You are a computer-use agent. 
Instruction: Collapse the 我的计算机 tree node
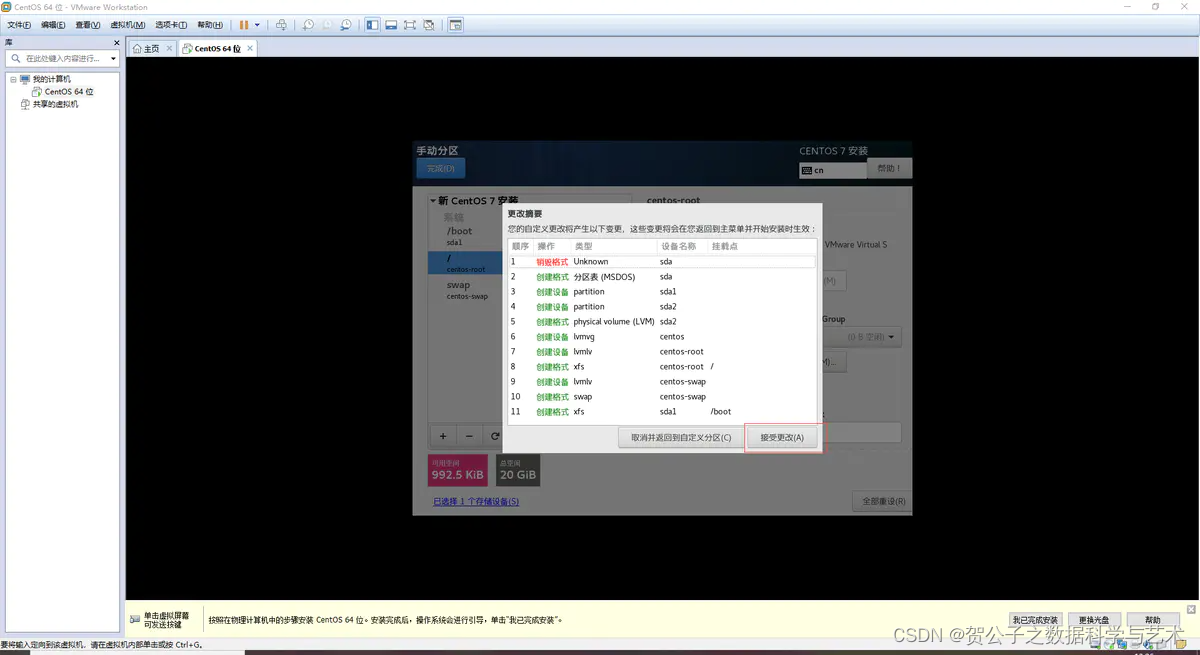13,79
